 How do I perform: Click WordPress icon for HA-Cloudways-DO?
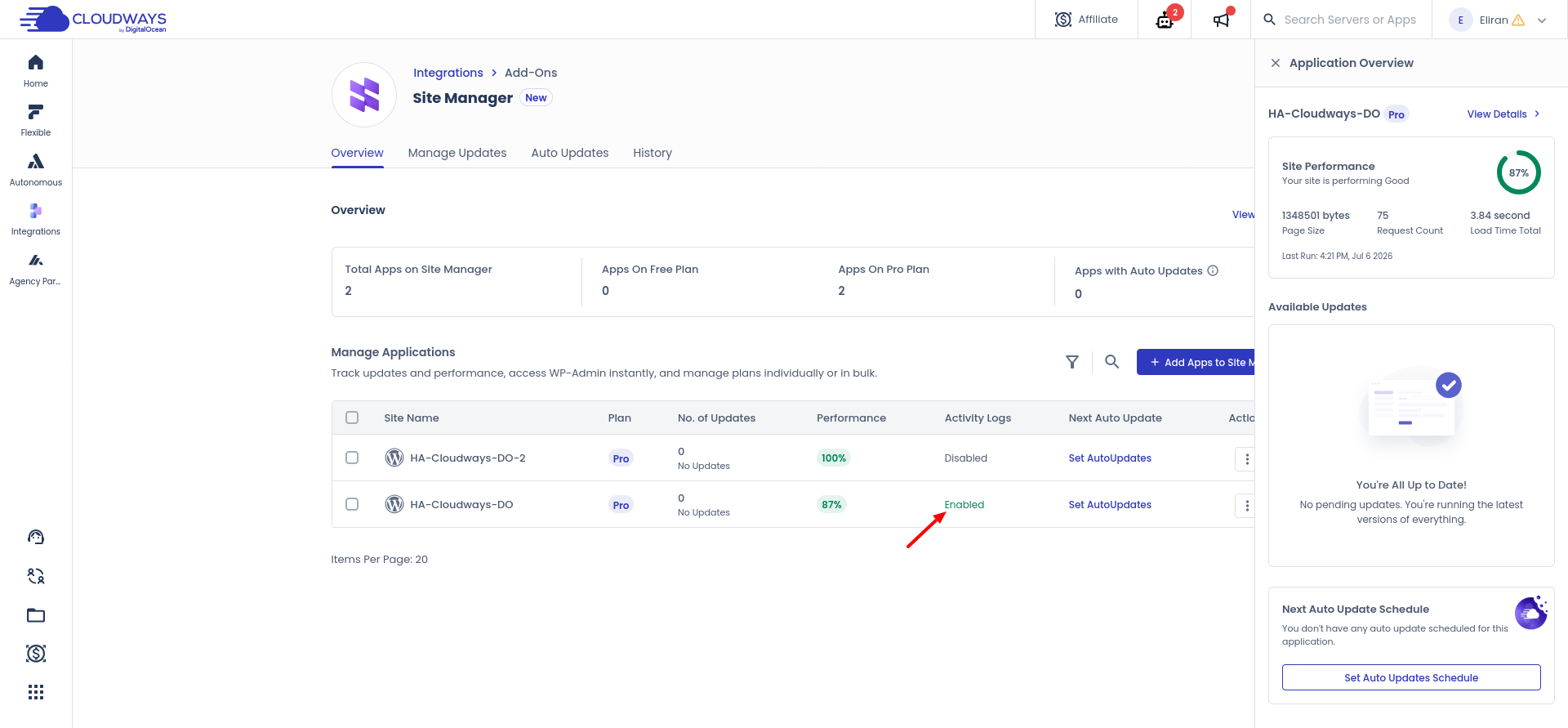pos(394,504)
